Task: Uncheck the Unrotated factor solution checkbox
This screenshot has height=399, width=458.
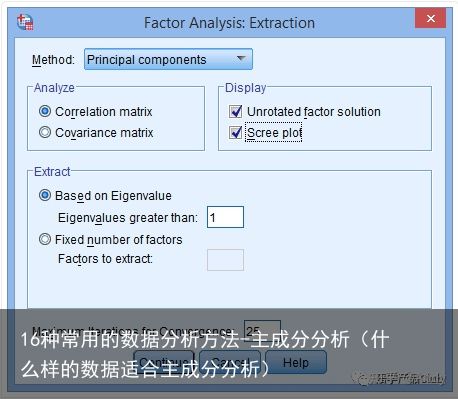Action: coord(236,111)
